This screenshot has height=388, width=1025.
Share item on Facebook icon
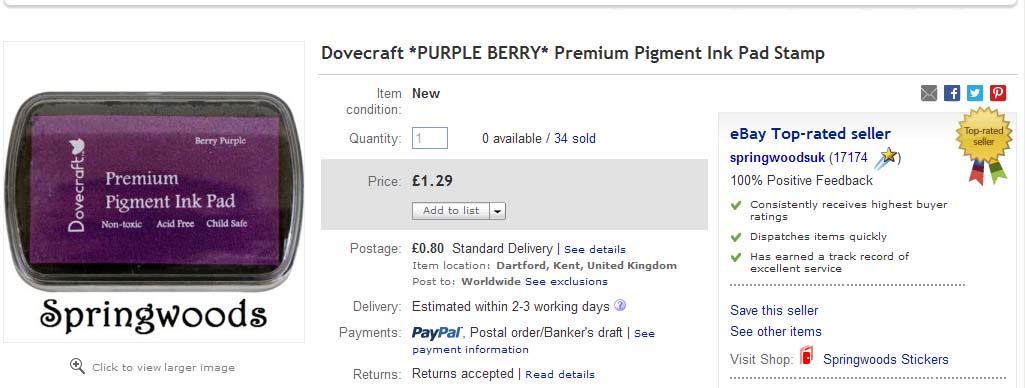[x=952, y=93]
